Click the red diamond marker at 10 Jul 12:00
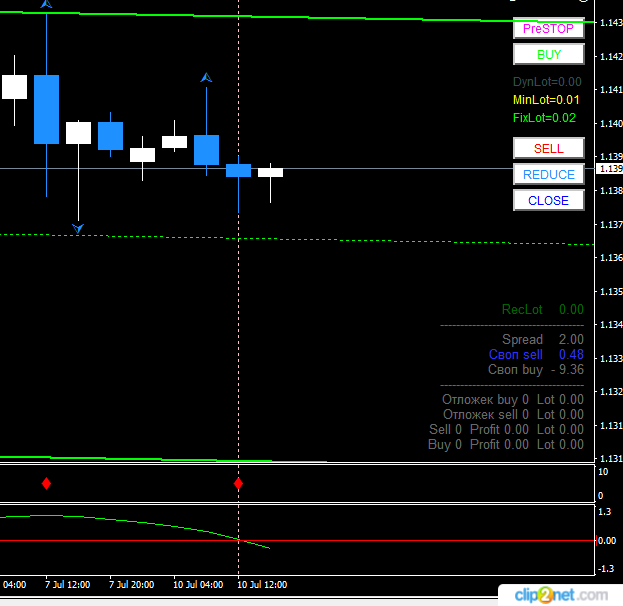Image resolution: width=623 pixels, height=606 pixels. tap(238, 484)
